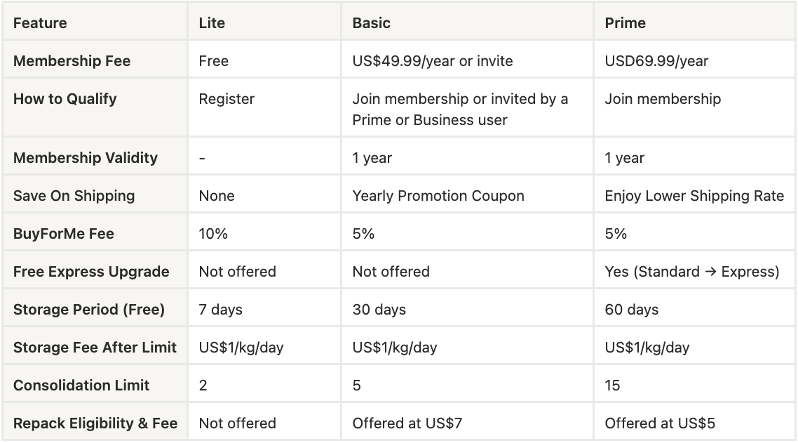The height and width of the screenshot is (442, 798).
Task: Click the Enjoy Lower Shipping Rate cell
Action: [694, 196]
